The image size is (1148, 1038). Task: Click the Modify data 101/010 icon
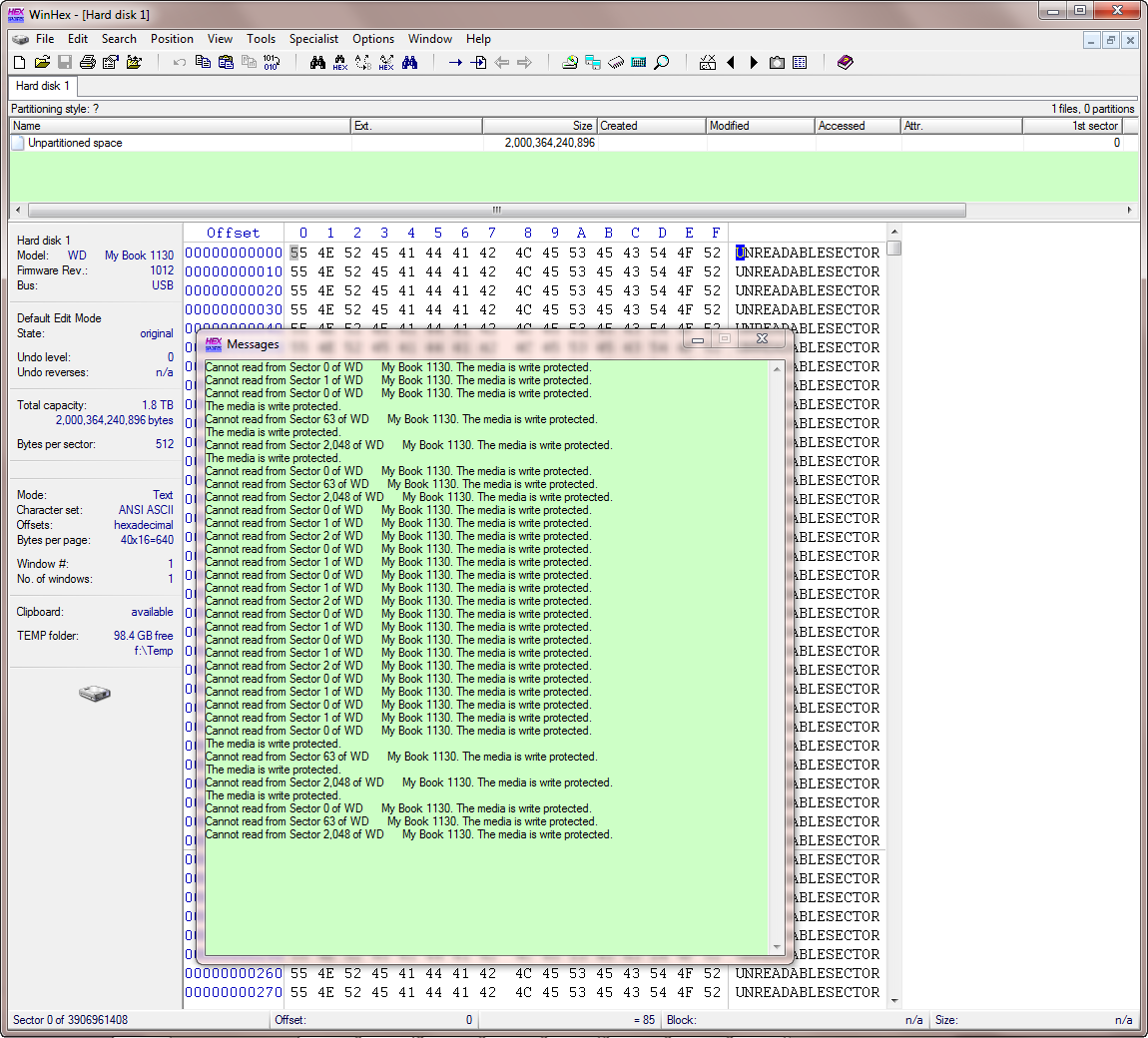coord(272,63)
